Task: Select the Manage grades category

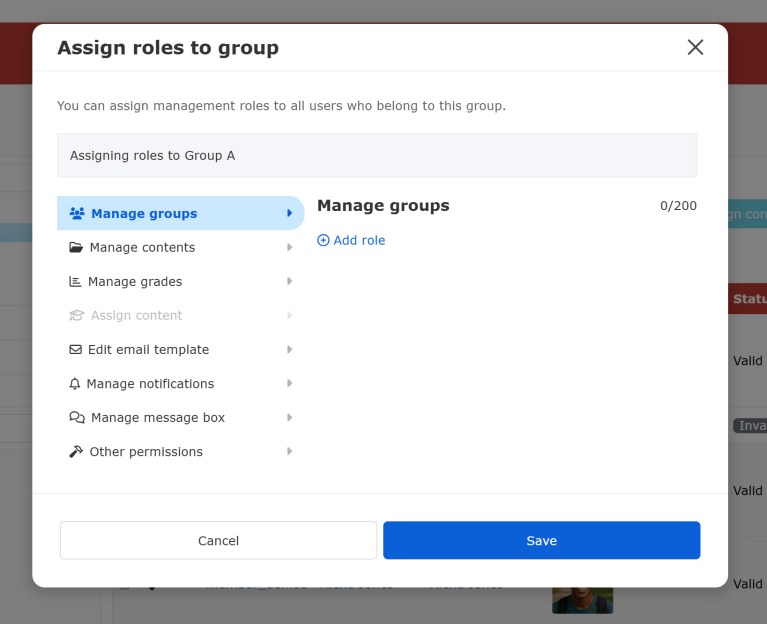Action: [x=180, y=282]
